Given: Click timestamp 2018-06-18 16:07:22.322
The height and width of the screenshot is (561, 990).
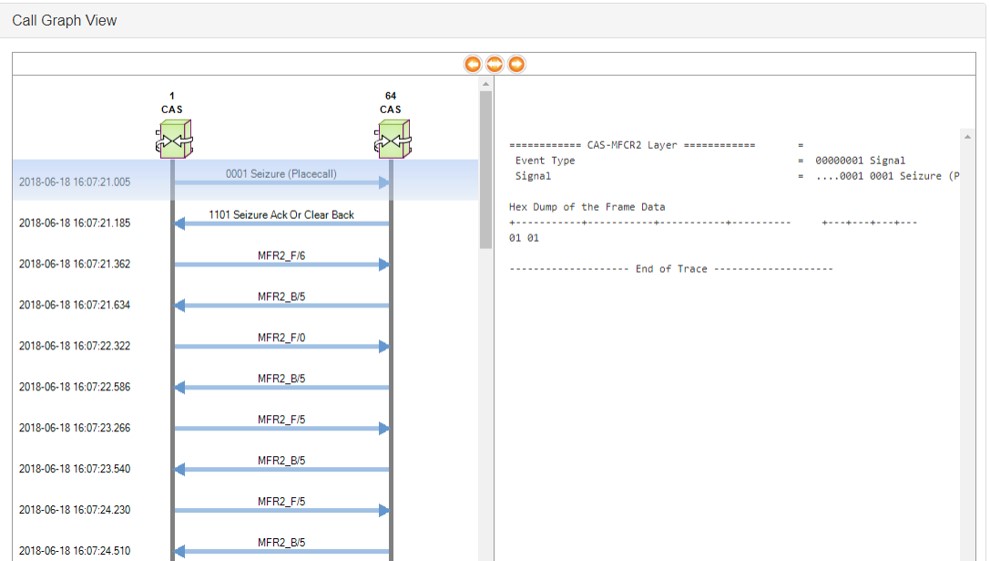Looking at the screenshot, I should 75,346.
